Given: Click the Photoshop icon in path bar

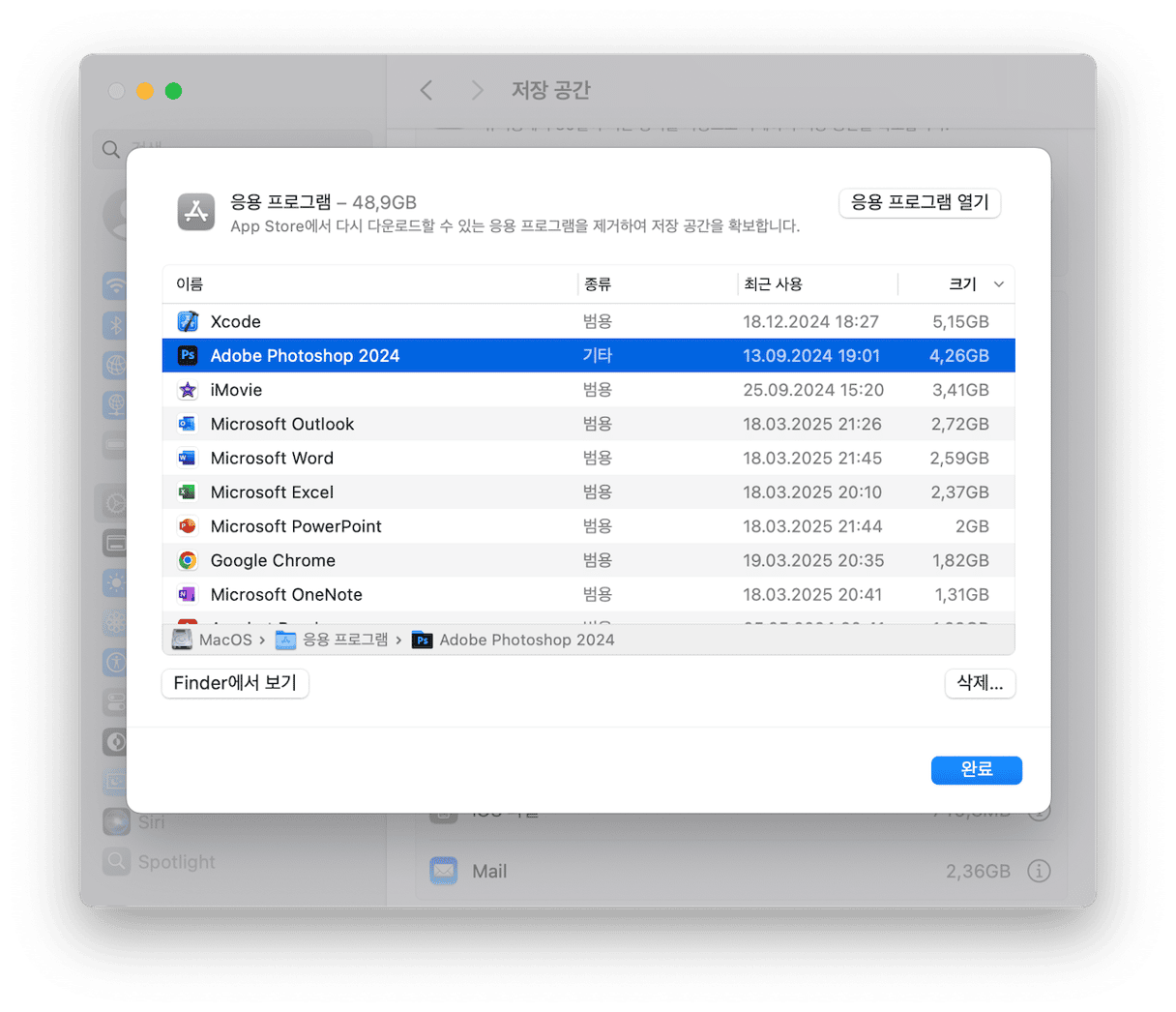Looking at the screenshot, I should 422,640.
